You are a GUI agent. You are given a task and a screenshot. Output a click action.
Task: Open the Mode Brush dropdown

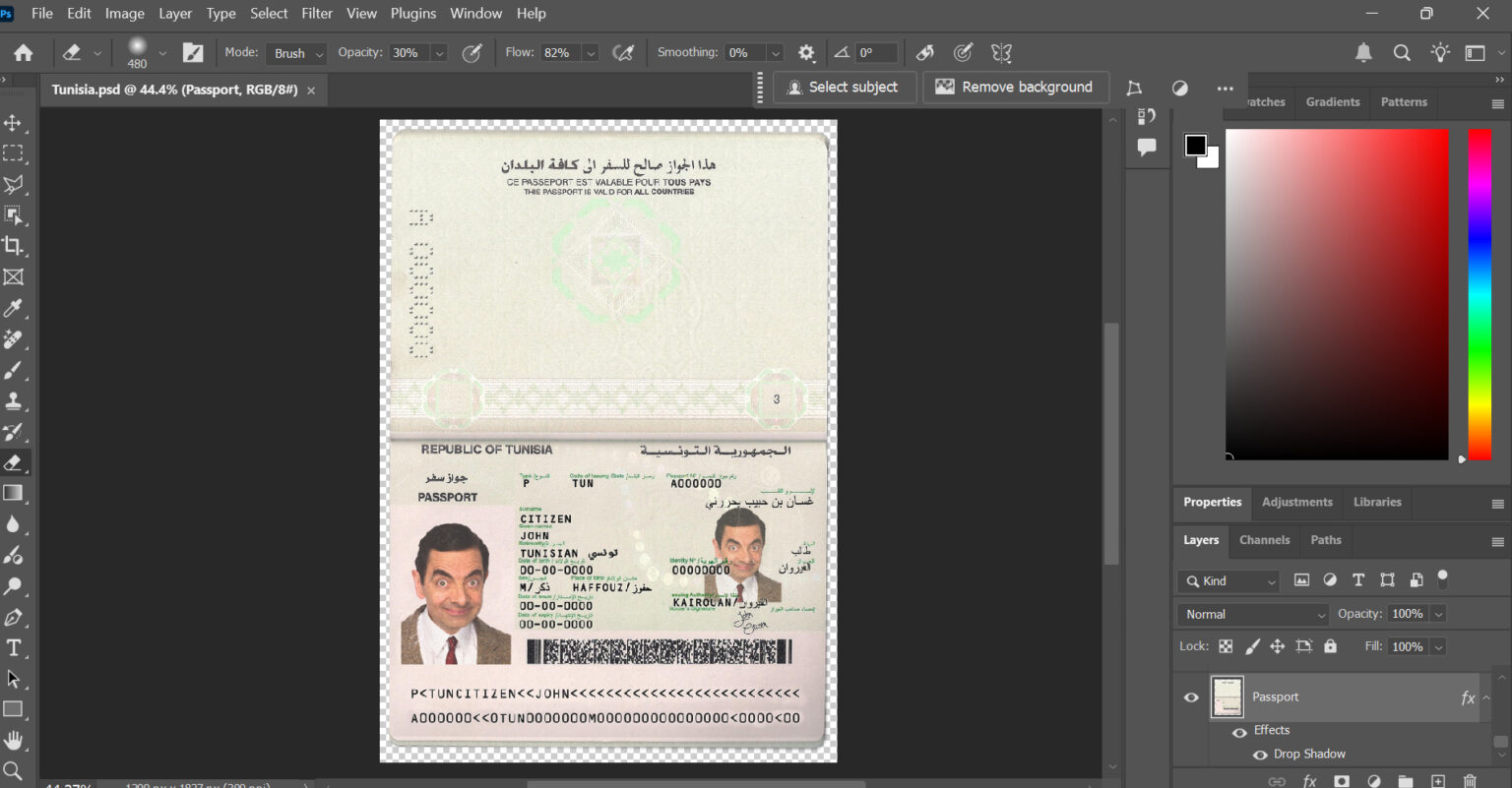pyautogui.click(x=296, y=53)
